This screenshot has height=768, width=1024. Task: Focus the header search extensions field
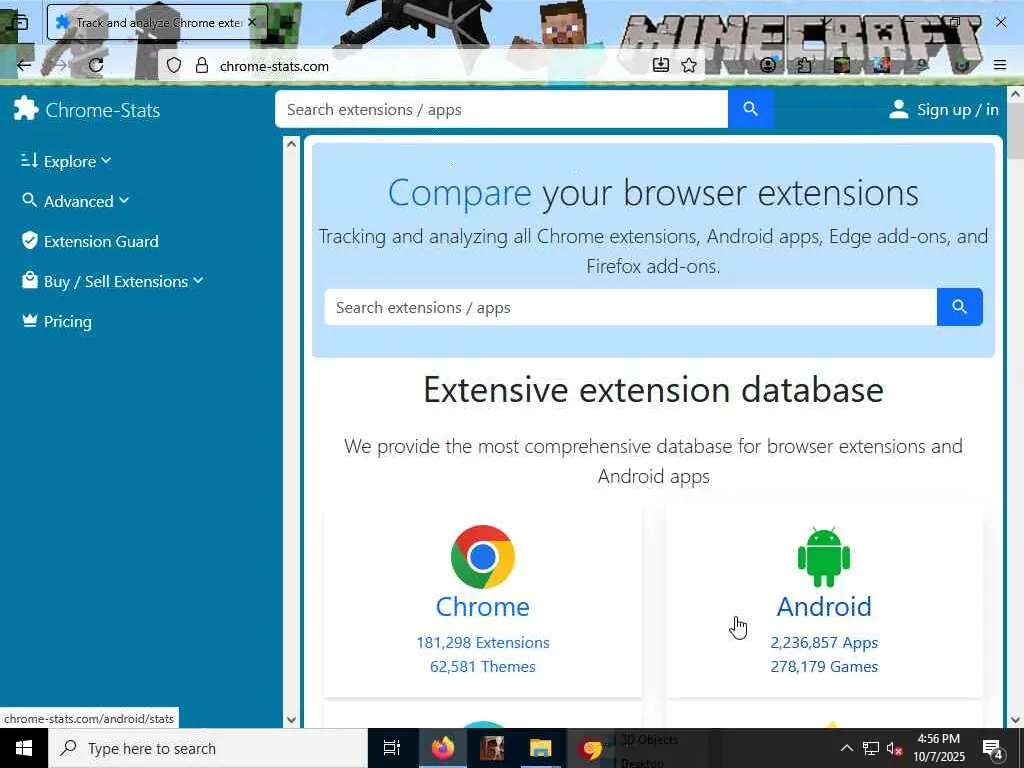click(502, 109)
